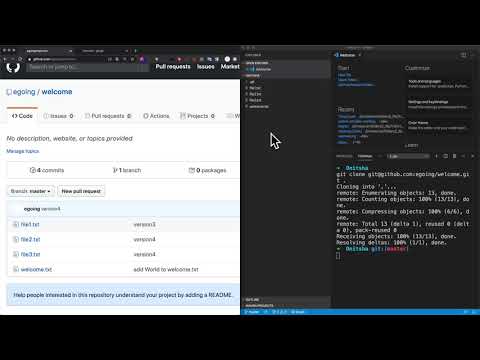Click the browser address bar
Image resolution: width=480 pixels, height=360 pixels.
pyautogui.click(x=67, y=59)
